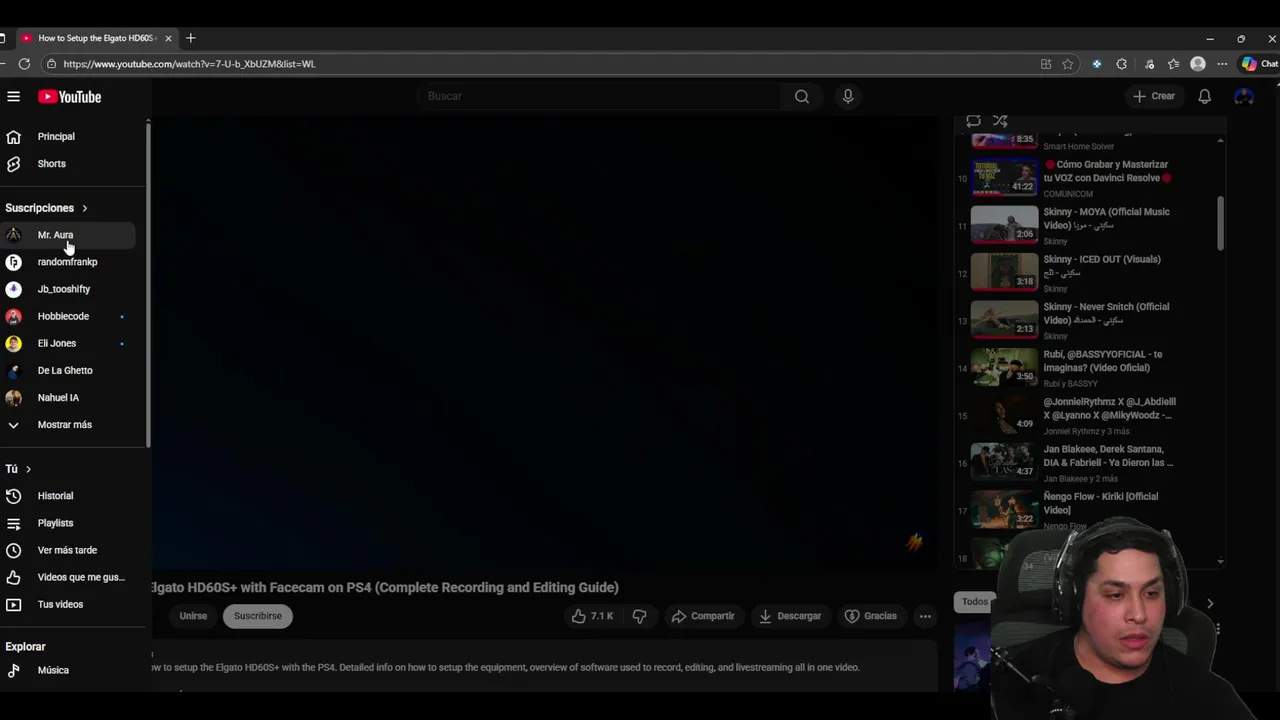This screenshot has height=720, width=1280.
Task: Click the Buscar search field
Action: point(600,96)
